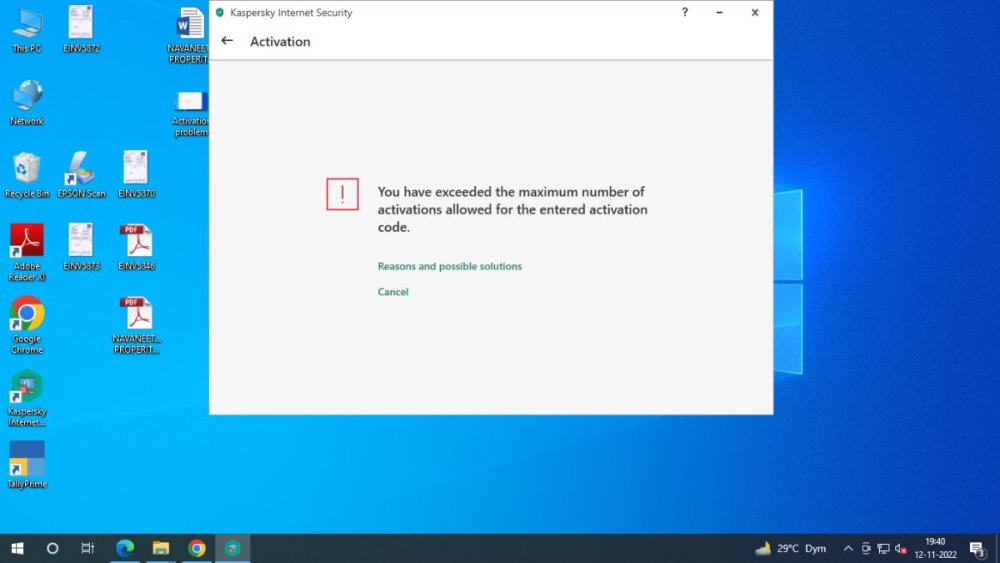
Task: Select EPSON Scan shortcut
Action: (81, 175)
